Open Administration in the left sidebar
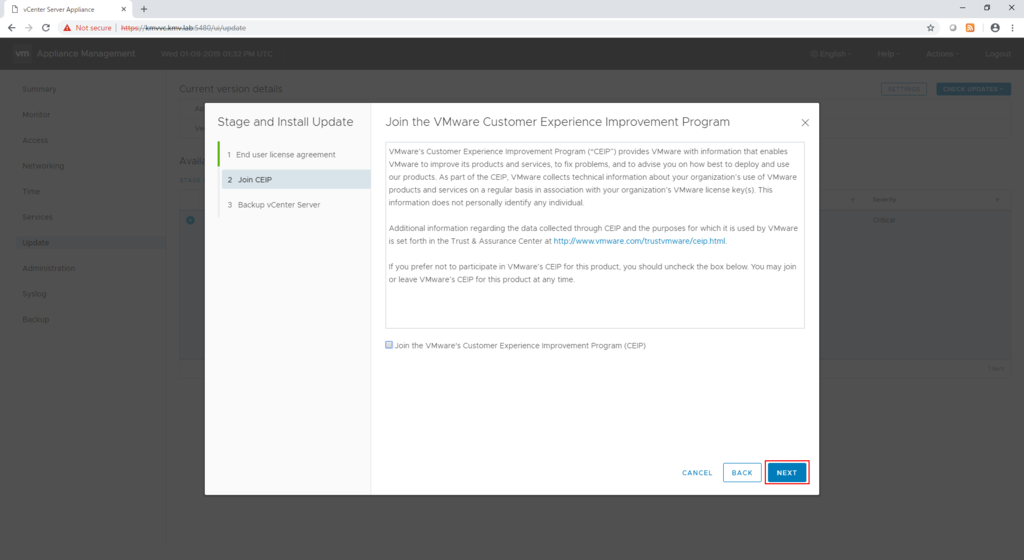This screenshot has height=560, width=1024. [x=48, y=268]
